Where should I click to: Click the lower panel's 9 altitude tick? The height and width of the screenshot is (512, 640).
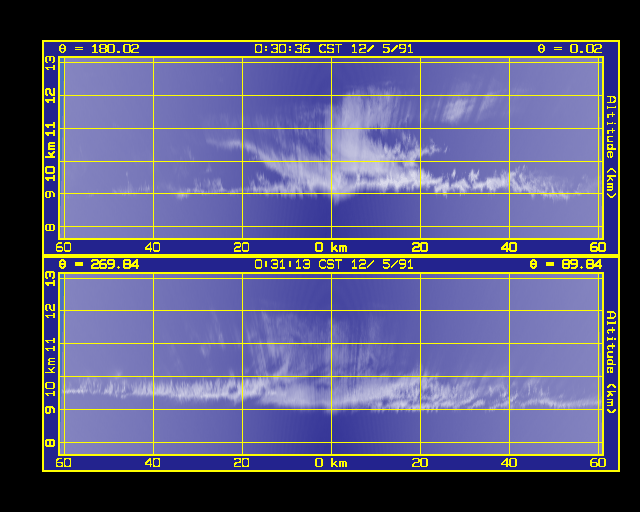50,410
